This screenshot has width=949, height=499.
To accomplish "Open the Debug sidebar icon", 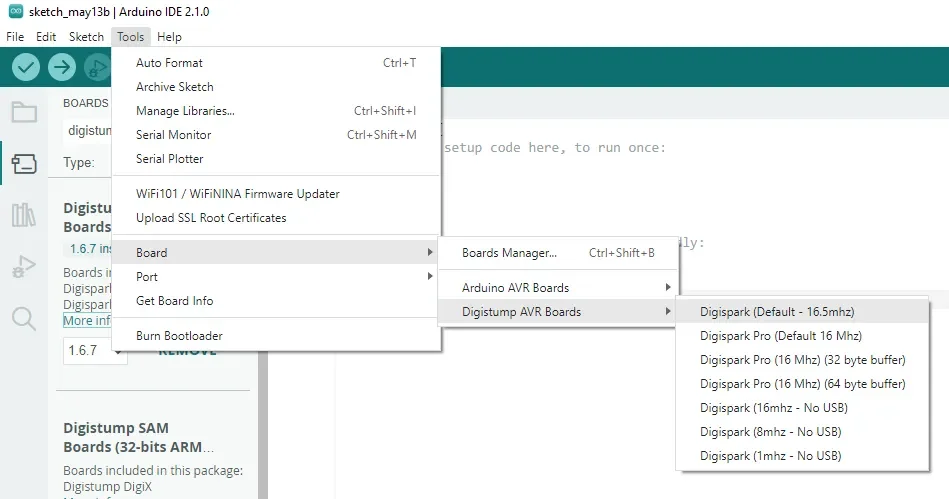I will pyautogui.click(x=24, y=266).
